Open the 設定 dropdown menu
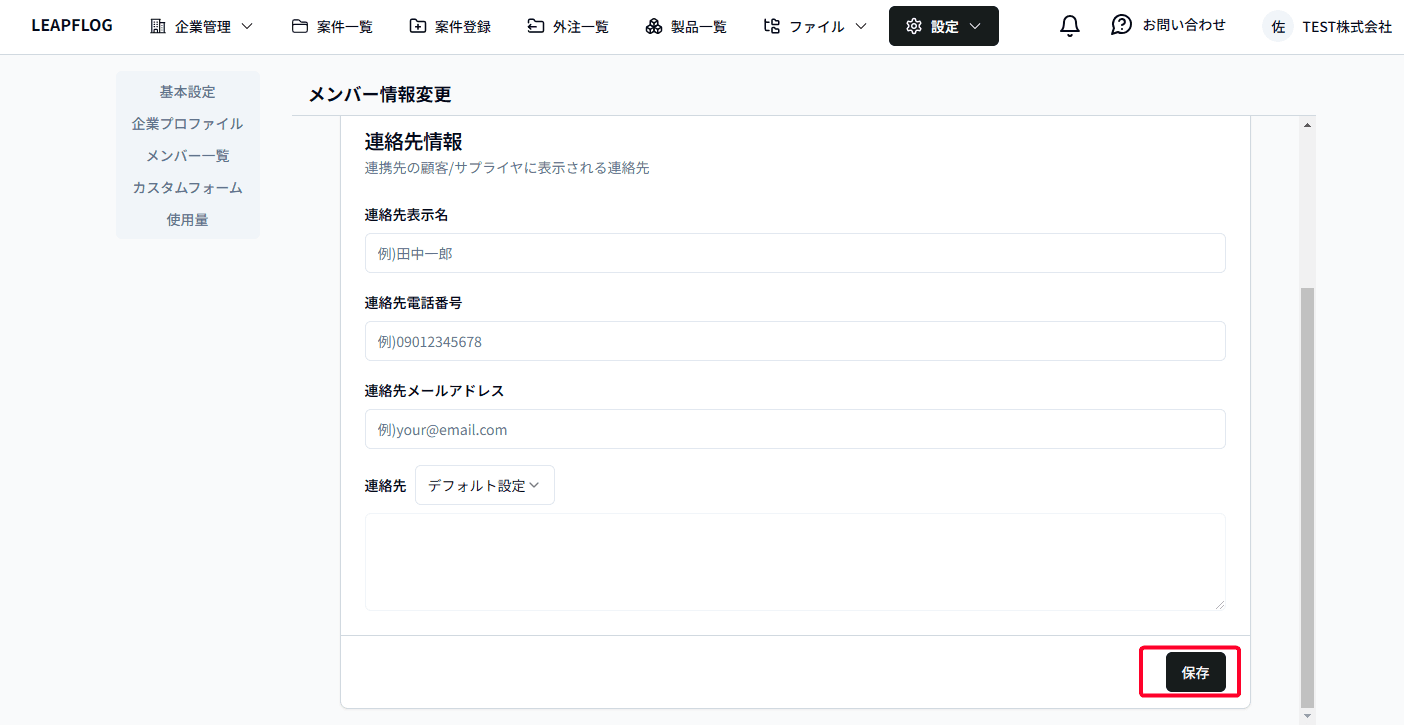 [x=943, y=26]
